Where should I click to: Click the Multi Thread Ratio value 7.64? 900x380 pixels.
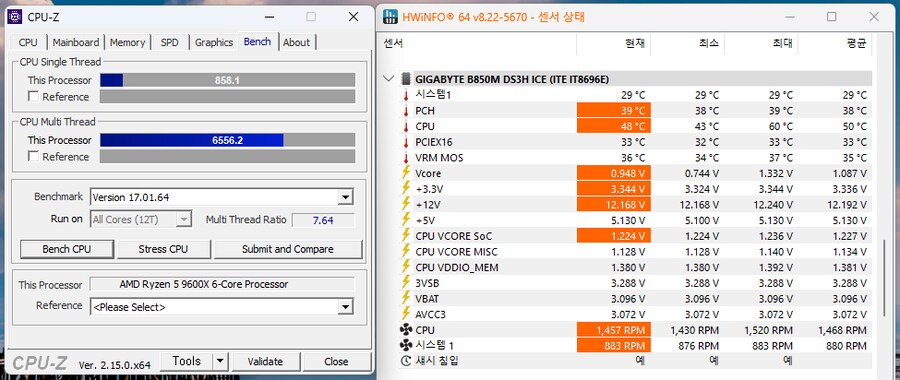[x=323, y=220]
